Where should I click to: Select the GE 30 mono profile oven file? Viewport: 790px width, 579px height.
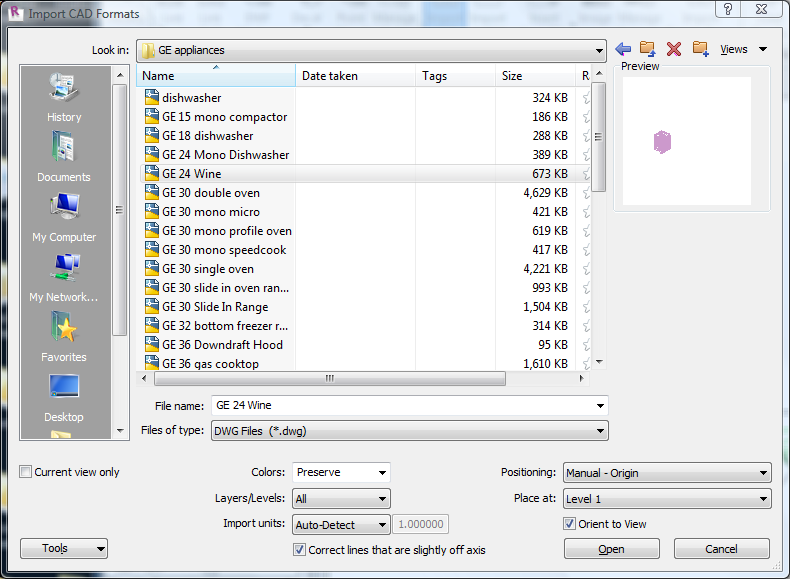pos(227,231)
